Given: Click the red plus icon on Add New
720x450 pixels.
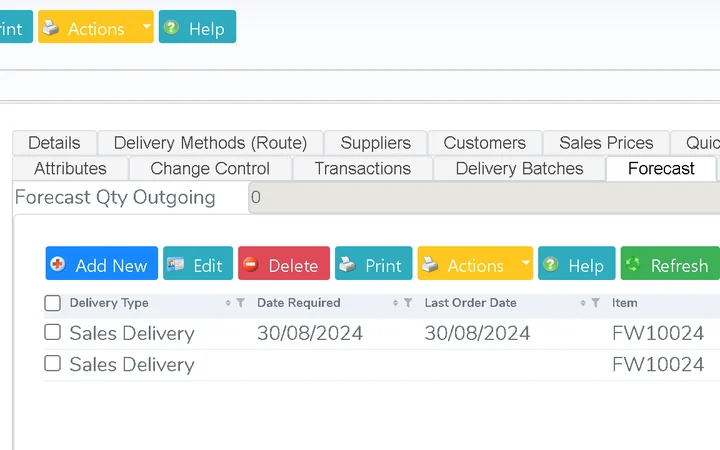Looking at the screenshot, I should (58, 264).
